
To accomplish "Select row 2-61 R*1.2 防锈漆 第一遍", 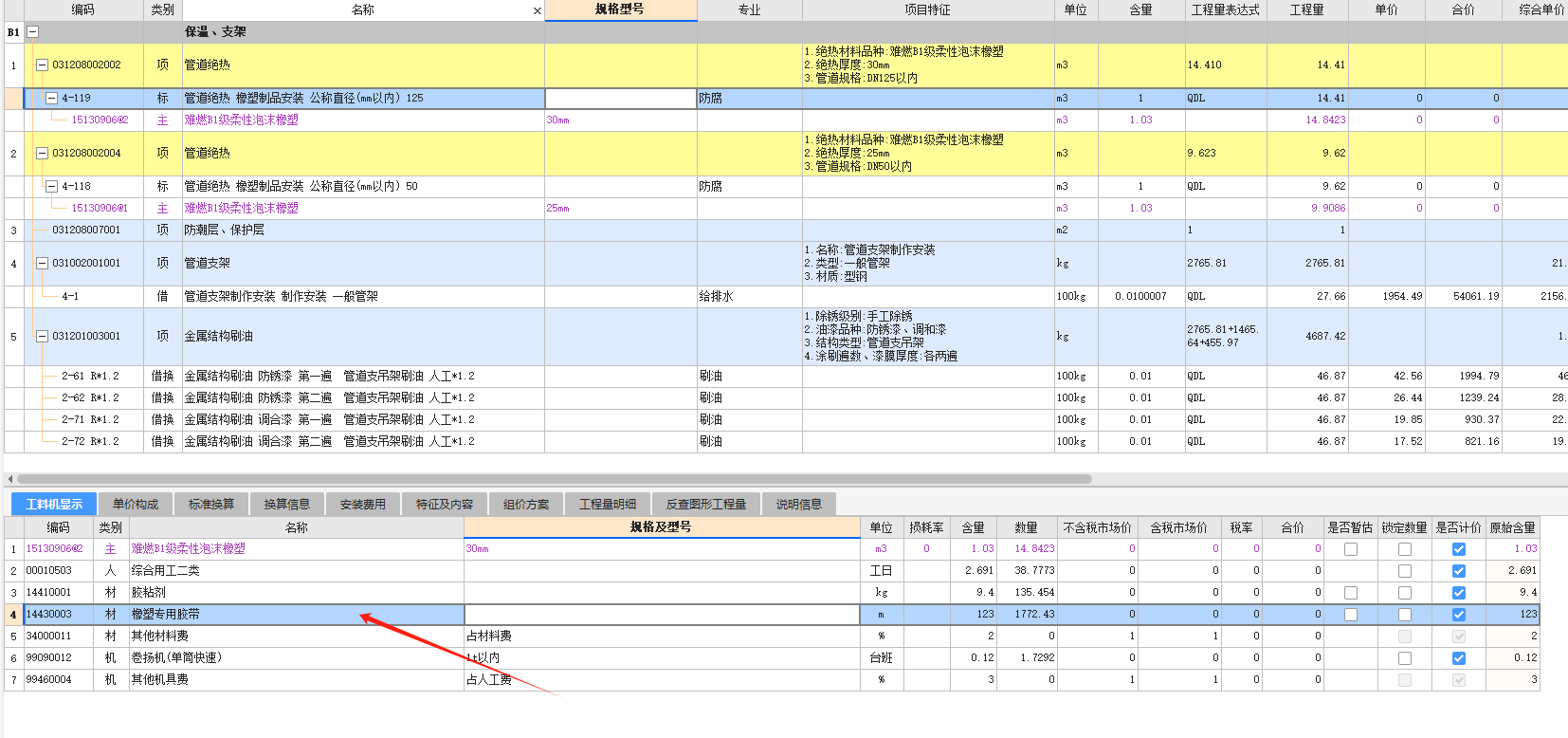I will click(x=785, y=376).
